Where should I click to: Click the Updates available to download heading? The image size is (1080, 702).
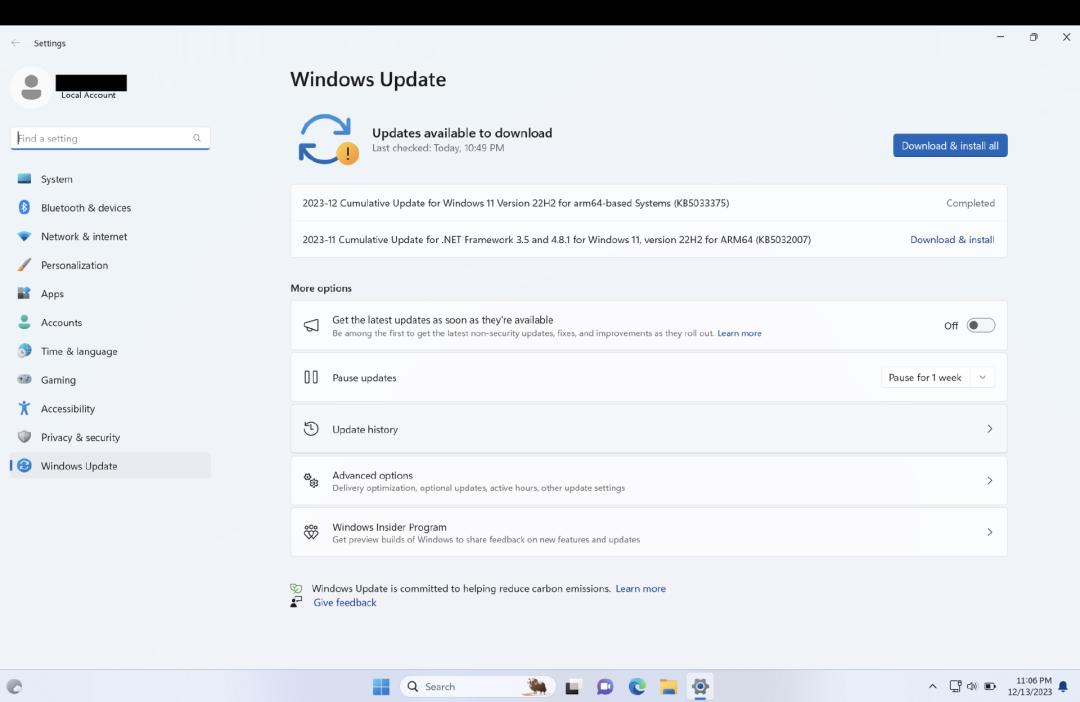coord(461,132)
